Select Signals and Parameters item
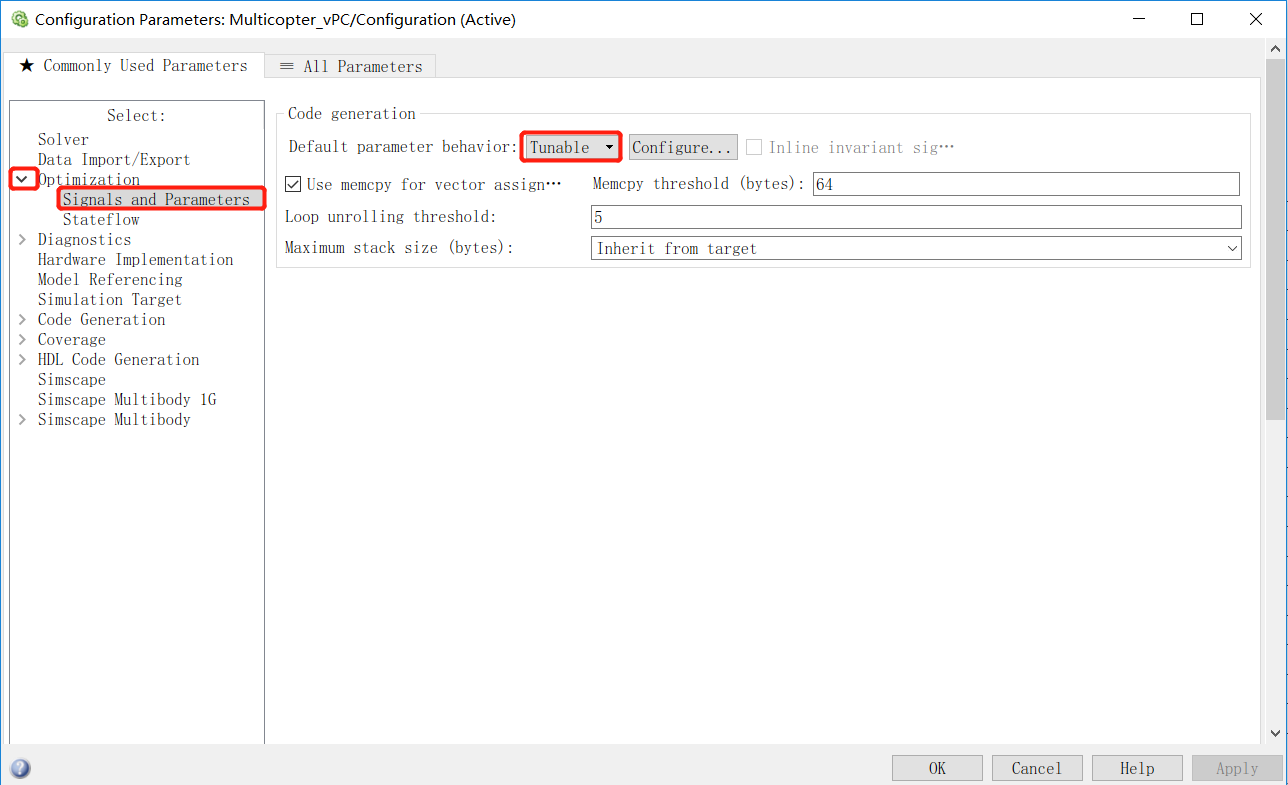This screenshot has height=785, width=1288. [x=156, y=199]
